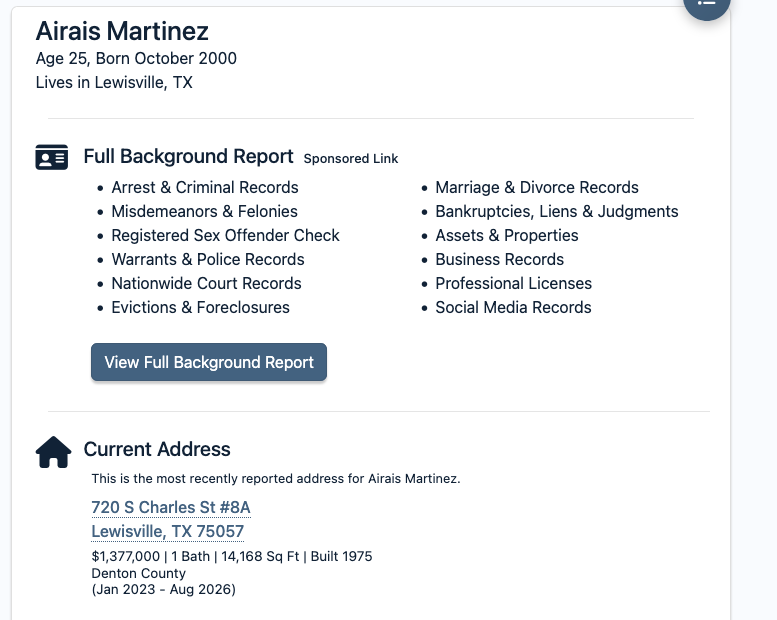Select Marriage & Divorce Records item
This screenshot has height=620, width=777.
537,187
